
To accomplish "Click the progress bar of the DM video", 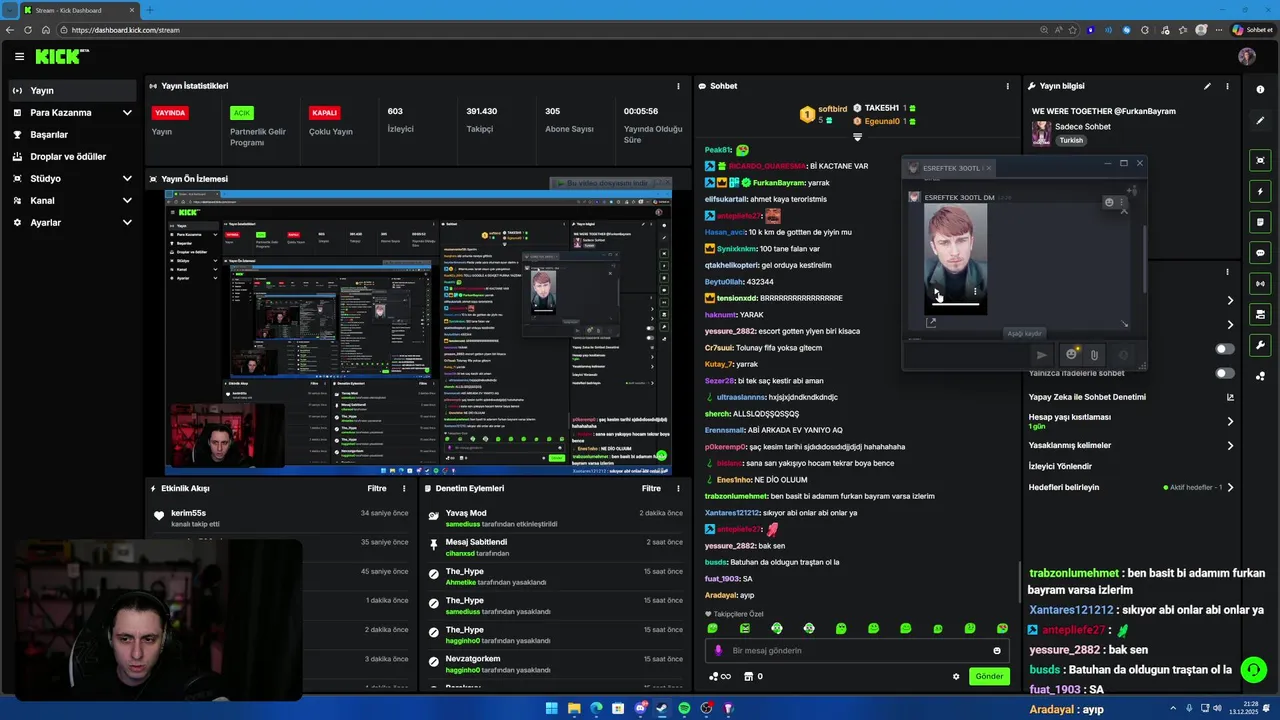I will tap(955, 304).
